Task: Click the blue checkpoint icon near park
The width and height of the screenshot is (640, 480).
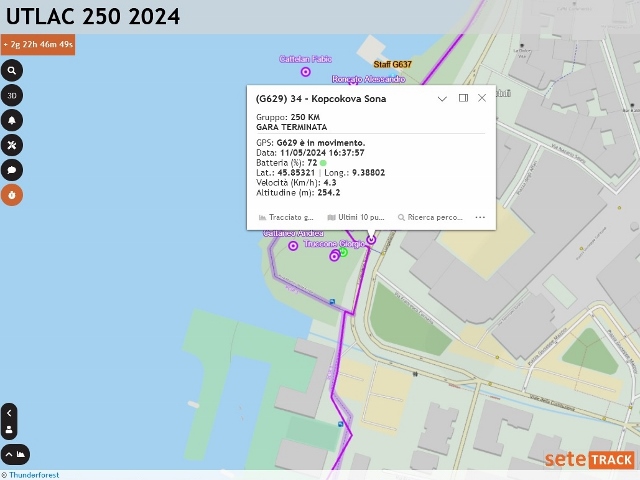Action: pos(332,302)
